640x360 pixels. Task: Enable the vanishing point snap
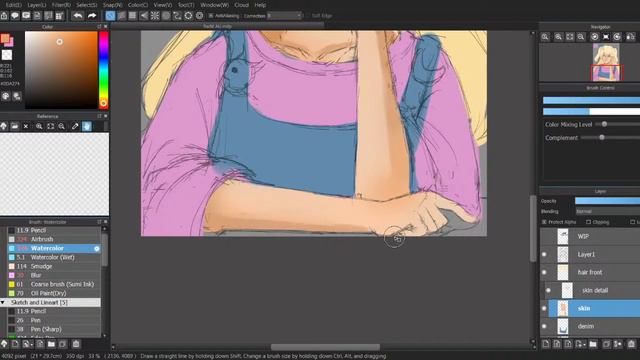click(x=144, y=16)
